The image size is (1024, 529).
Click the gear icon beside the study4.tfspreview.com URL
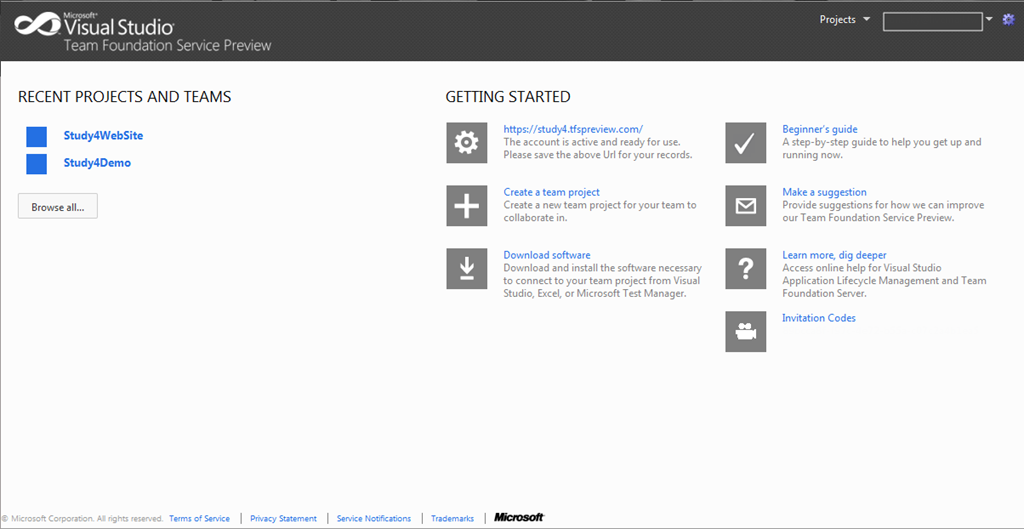tap(466, 142)
